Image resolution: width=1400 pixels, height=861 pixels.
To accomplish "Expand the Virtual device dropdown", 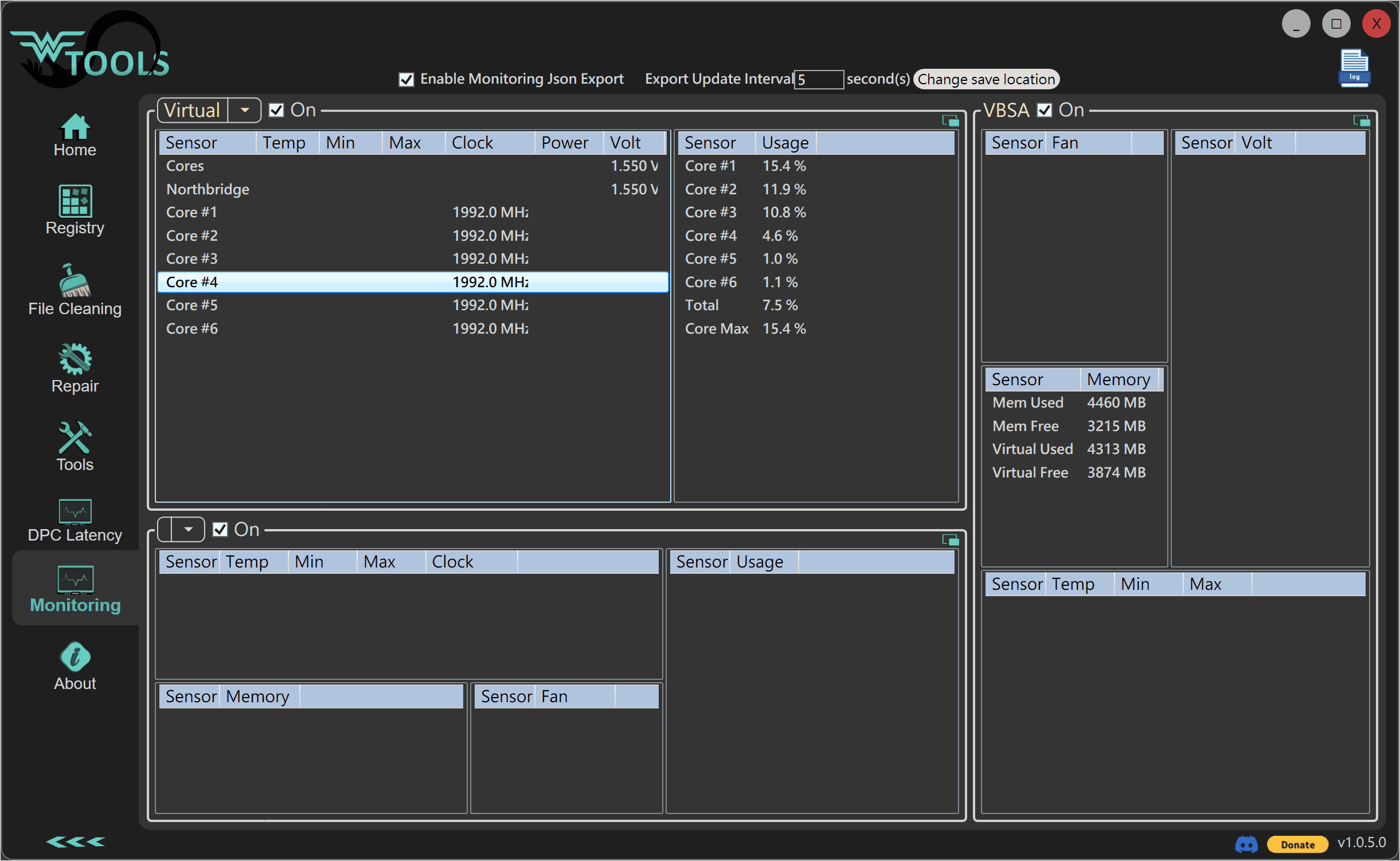I will click(x=245, y=110).
